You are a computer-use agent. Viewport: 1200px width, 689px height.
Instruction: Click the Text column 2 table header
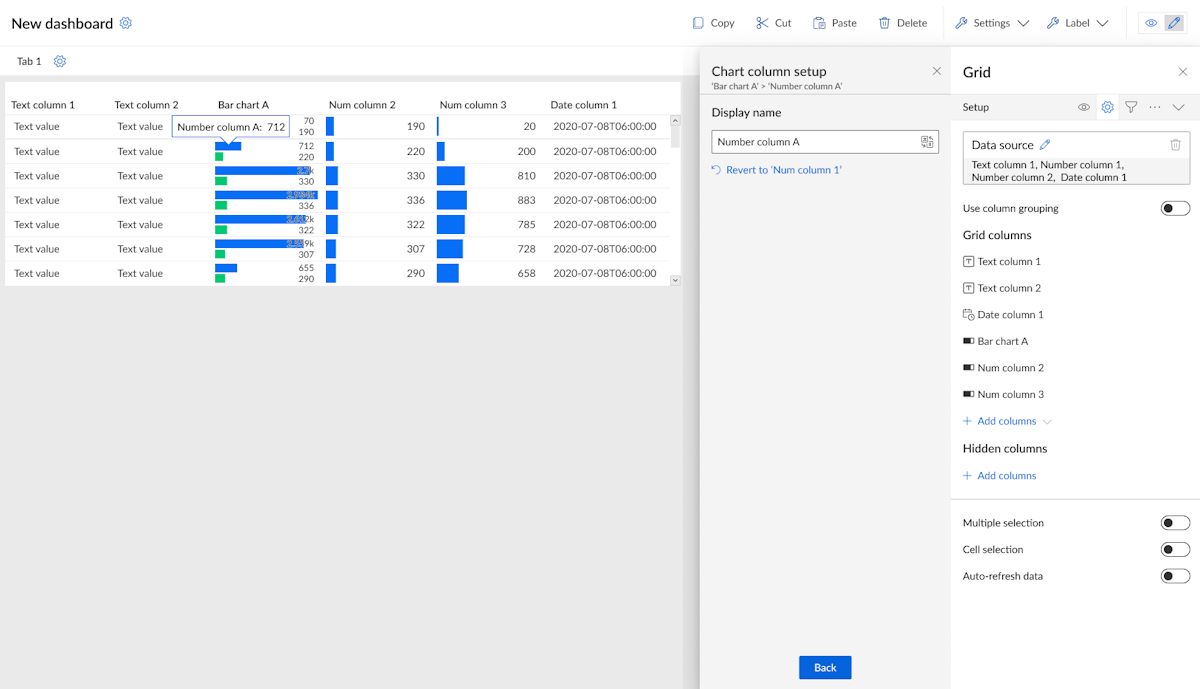tap(147, 104)
